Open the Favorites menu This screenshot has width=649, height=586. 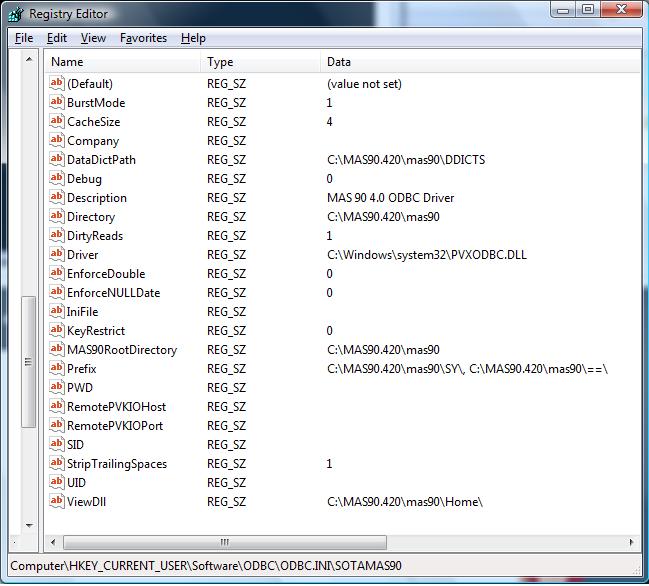coord(143,38)
